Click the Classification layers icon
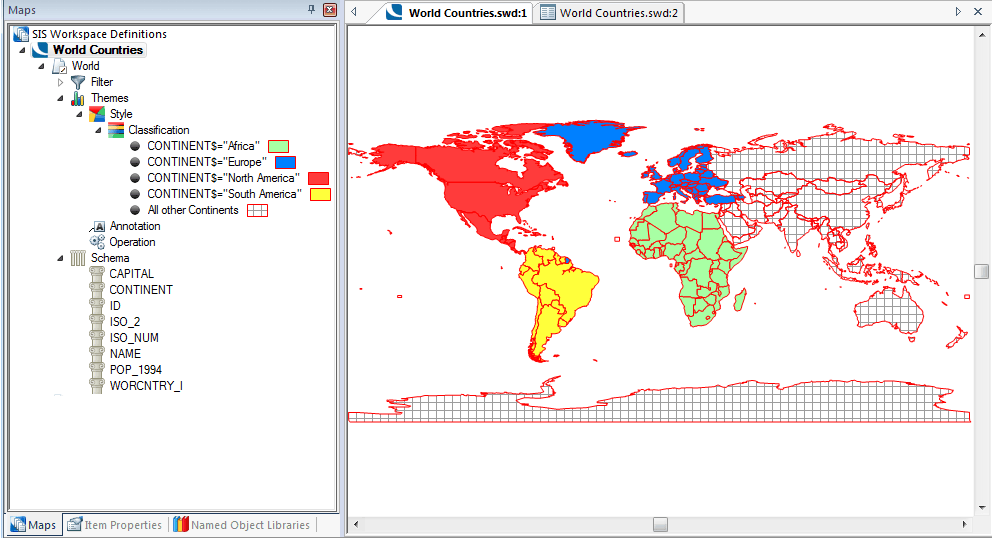The height and width of the screenshot is (538, 992). (x=116, y=130)
